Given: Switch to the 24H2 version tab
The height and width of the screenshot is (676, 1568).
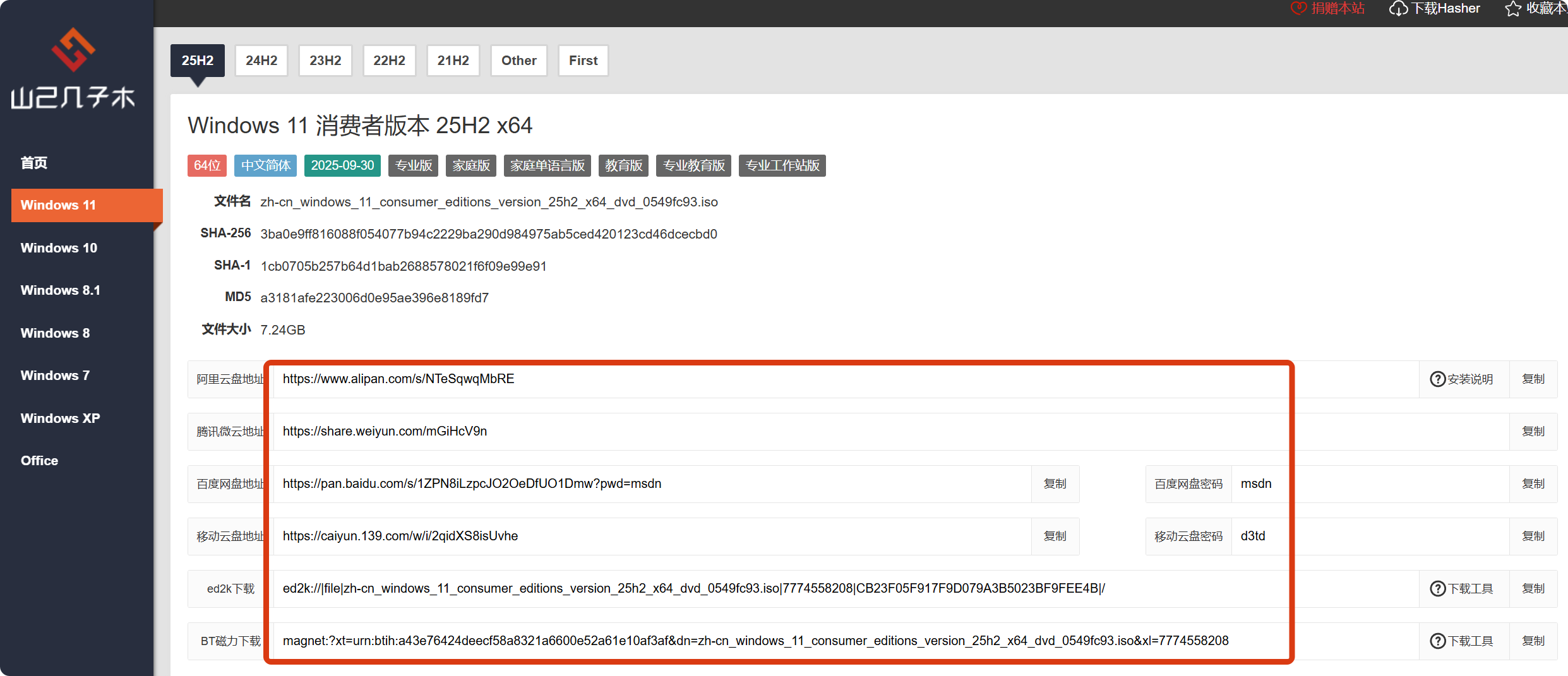Looking at the screenshot, I should coord(261,61).
